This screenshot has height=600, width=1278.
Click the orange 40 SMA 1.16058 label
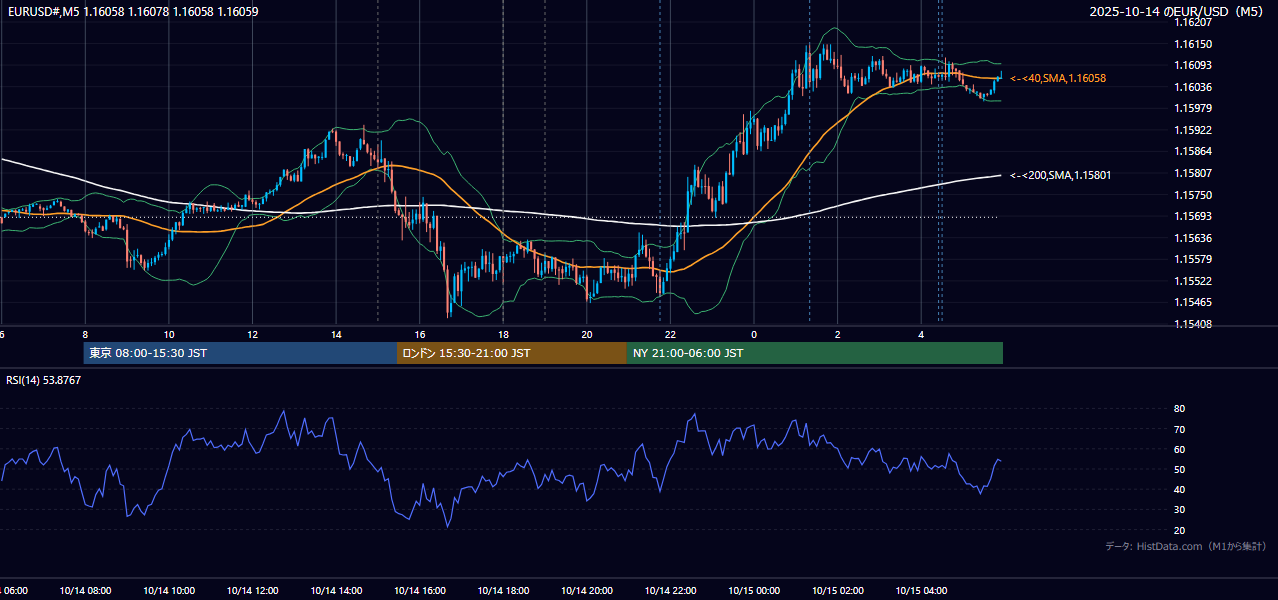[1058, 78]
